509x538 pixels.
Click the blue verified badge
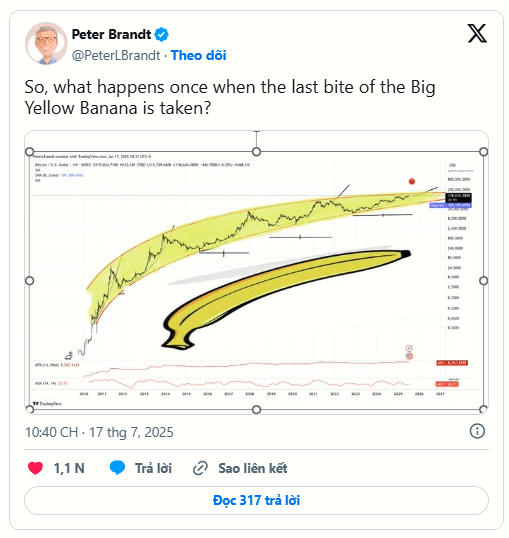pyautogui.click(x=161, y=35)
